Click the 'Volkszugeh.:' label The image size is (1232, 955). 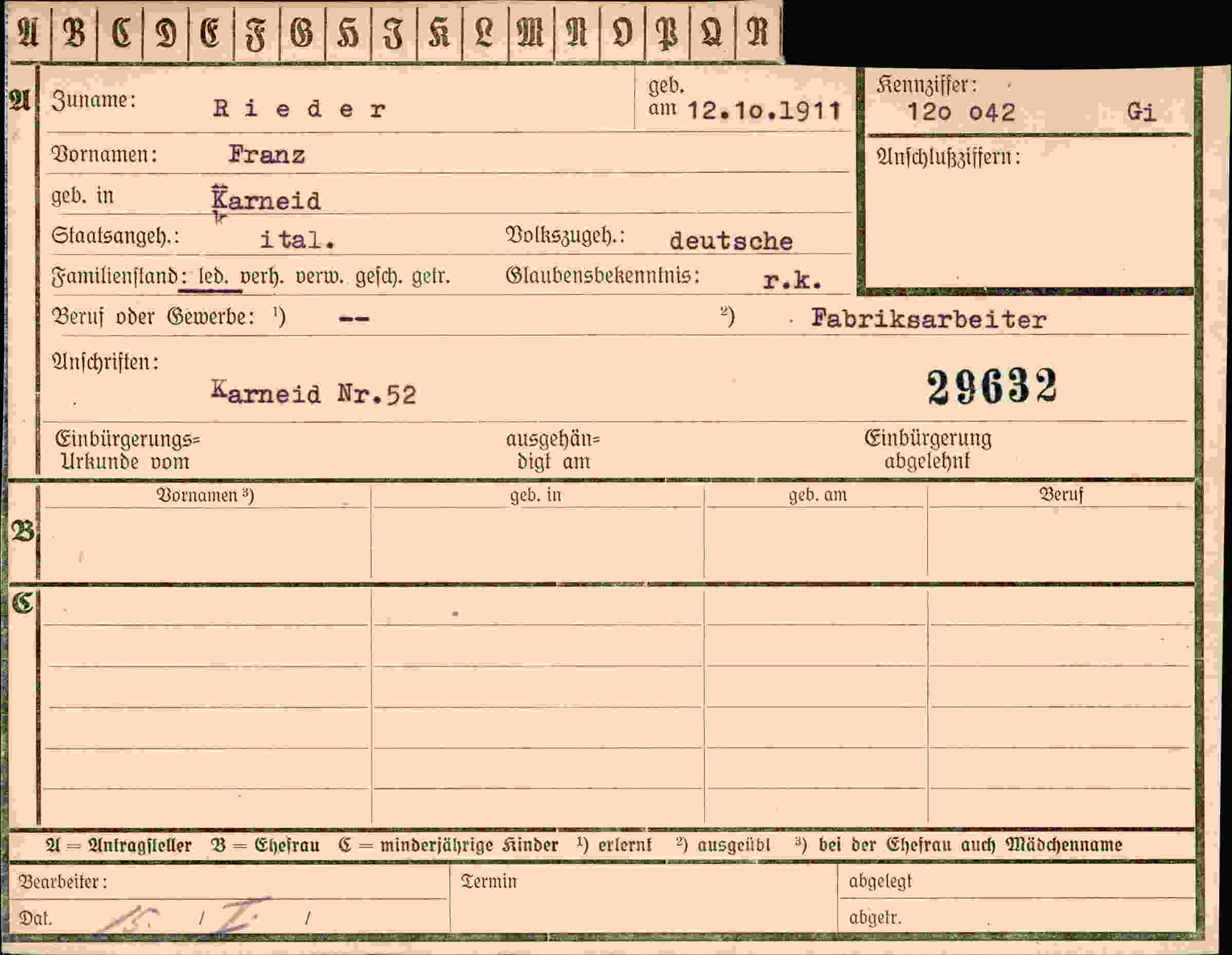[565, 236]
